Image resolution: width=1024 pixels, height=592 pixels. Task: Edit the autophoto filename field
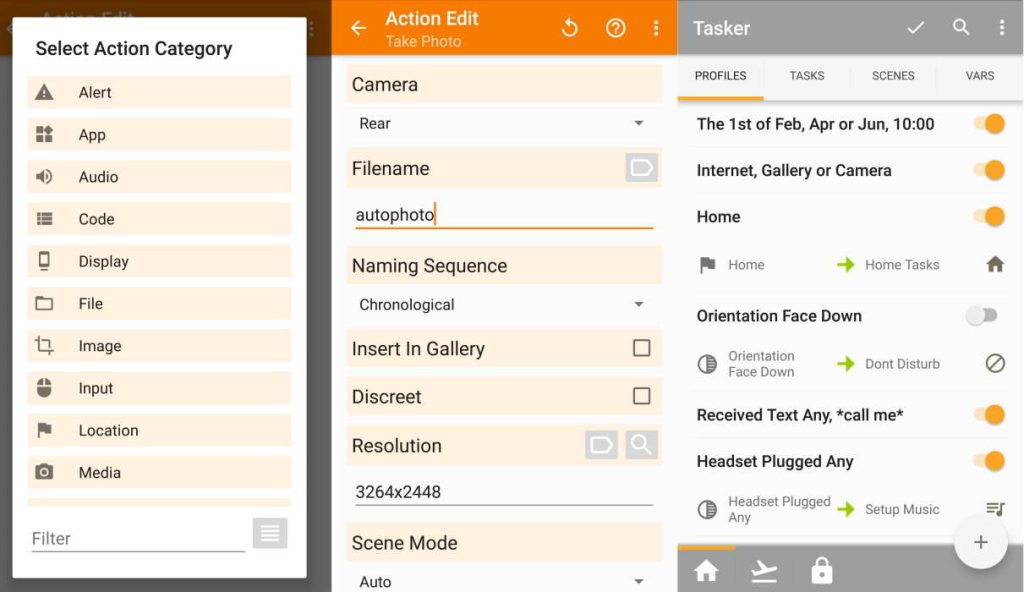click(x=504, y=214)
